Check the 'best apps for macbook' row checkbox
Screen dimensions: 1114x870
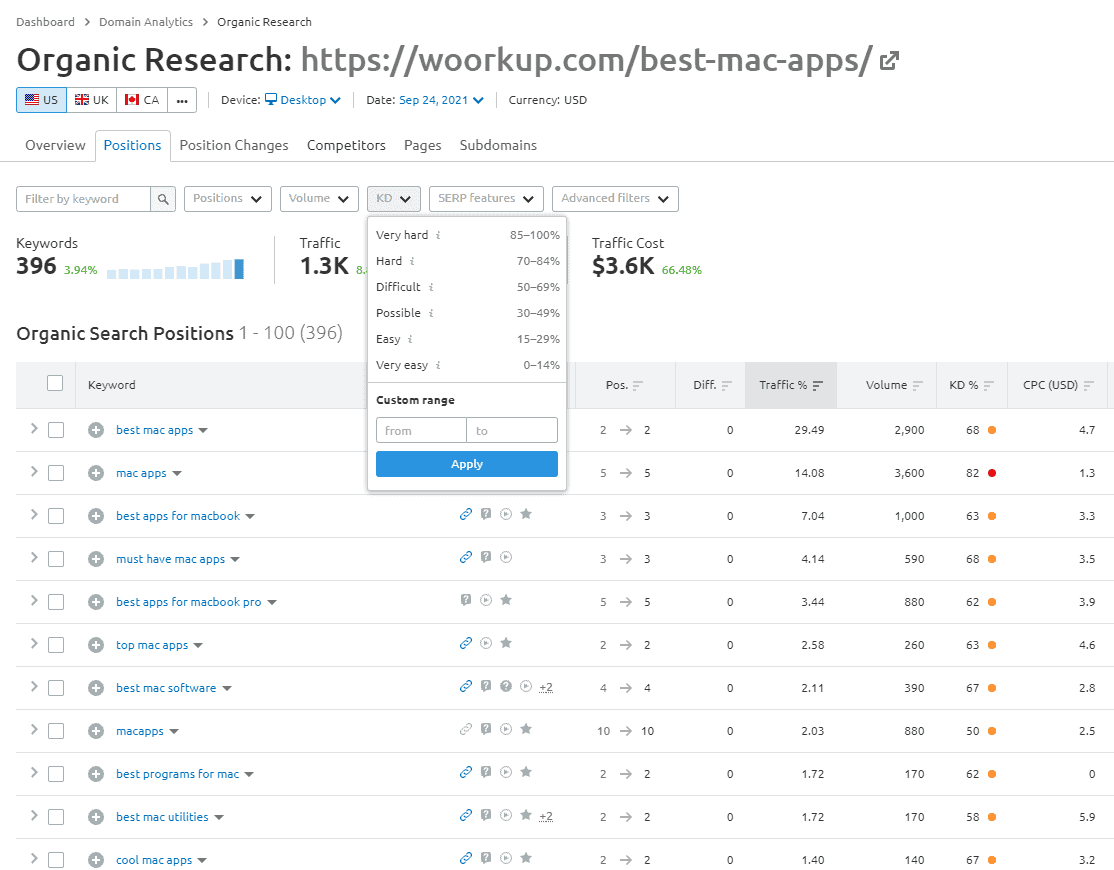[x=56, y=516]
